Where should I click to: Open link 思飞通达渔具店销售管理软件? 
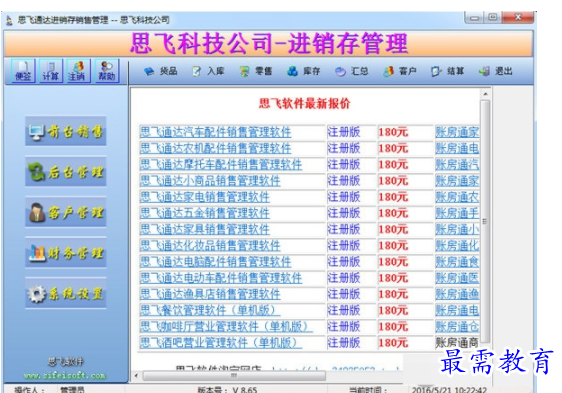(x=210, y=294)
